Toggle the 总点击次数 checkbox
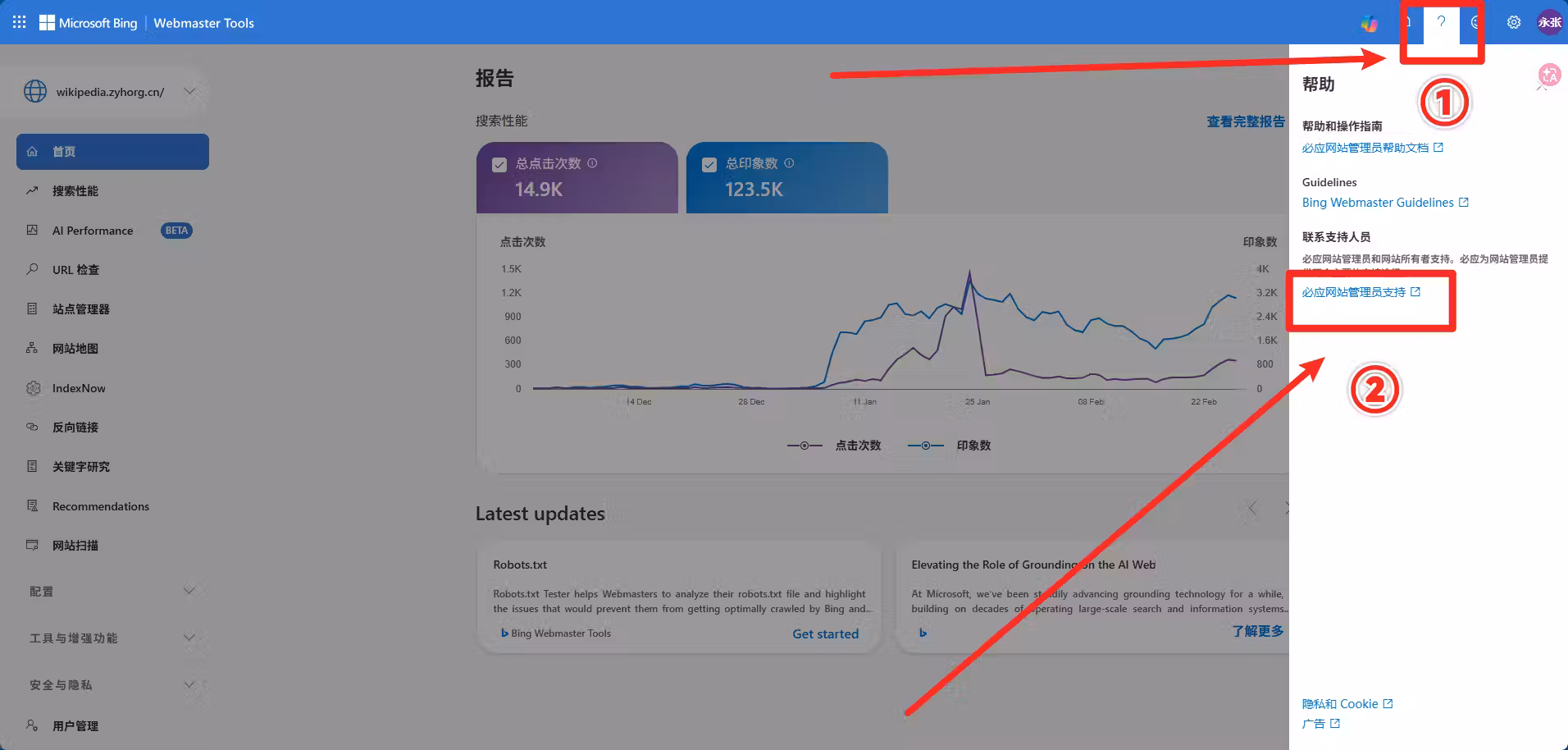The height and width of the screenshot is (750, 1568). click(499, 165)
